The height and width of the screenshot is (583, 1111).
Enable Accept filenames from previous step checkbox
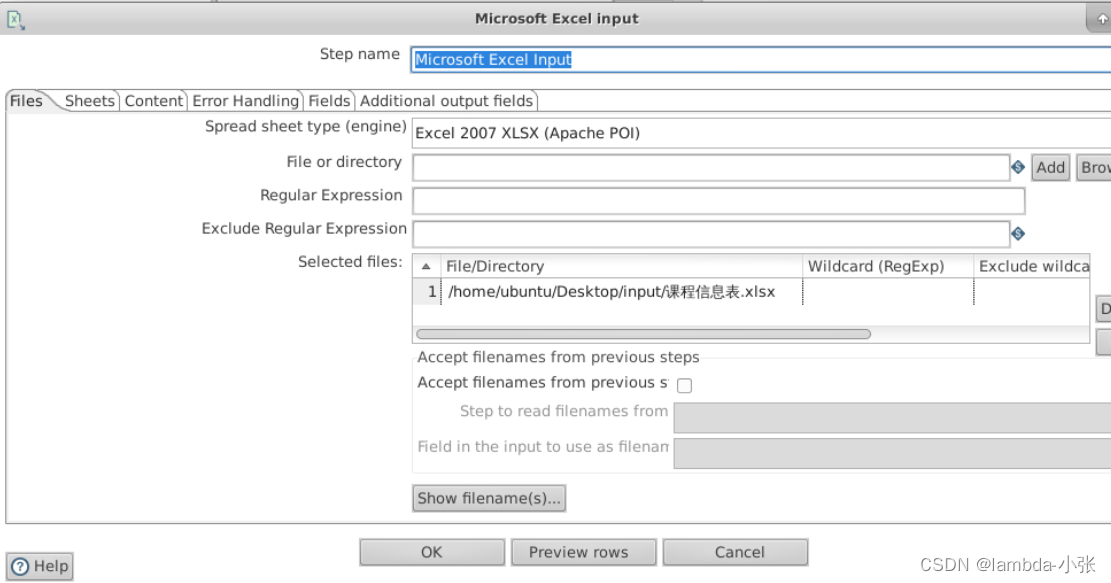684,385
